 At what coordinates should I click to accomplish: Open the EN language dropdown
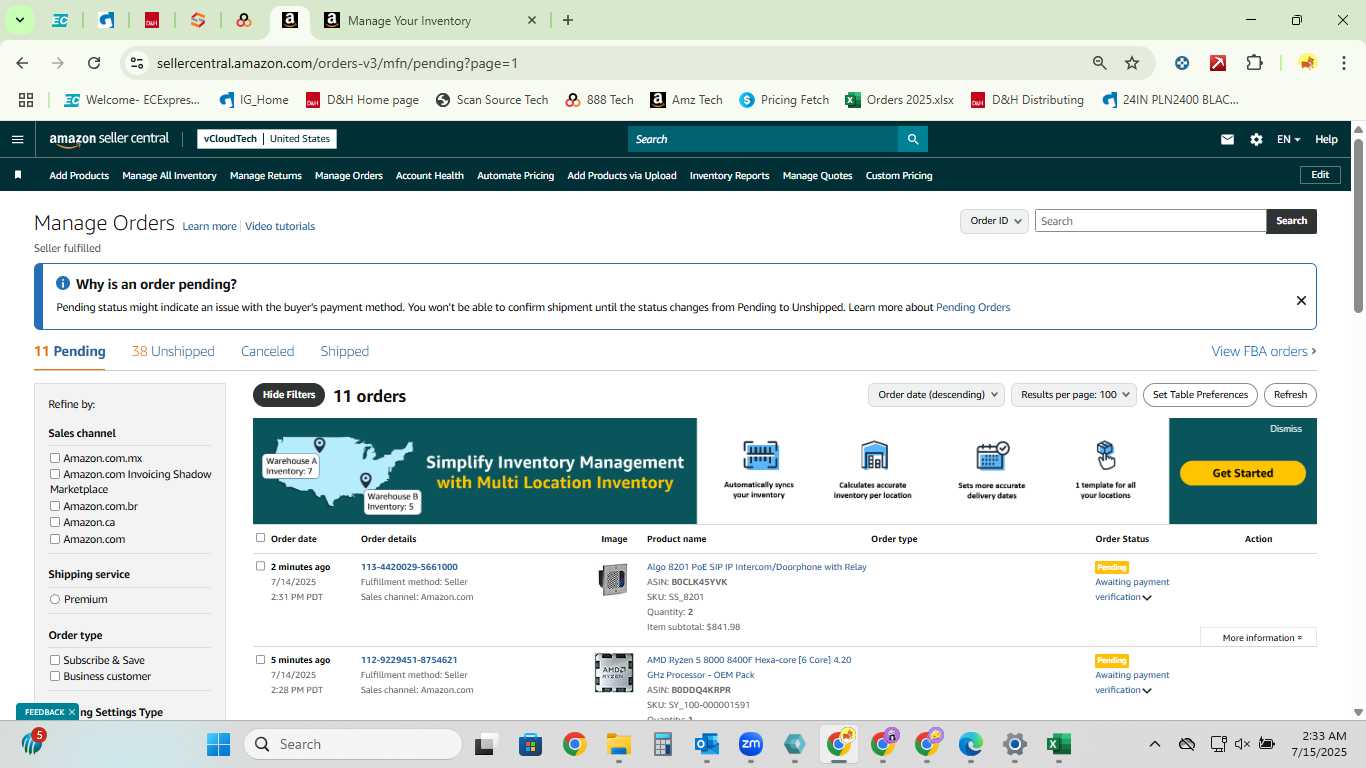(1288, 140)
